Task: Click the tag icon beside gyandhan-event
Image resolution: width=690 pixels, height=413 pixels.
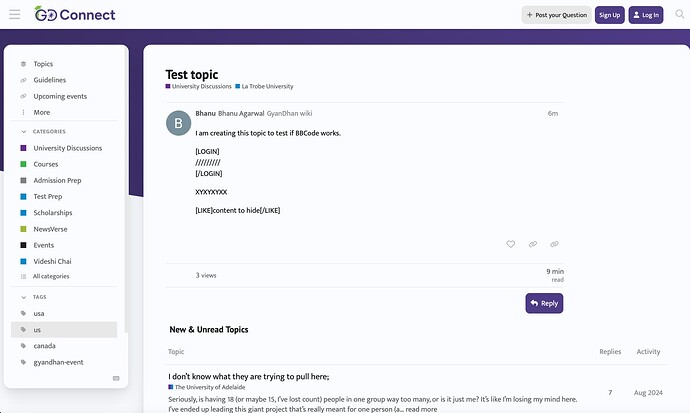Action: pos(23,362)
